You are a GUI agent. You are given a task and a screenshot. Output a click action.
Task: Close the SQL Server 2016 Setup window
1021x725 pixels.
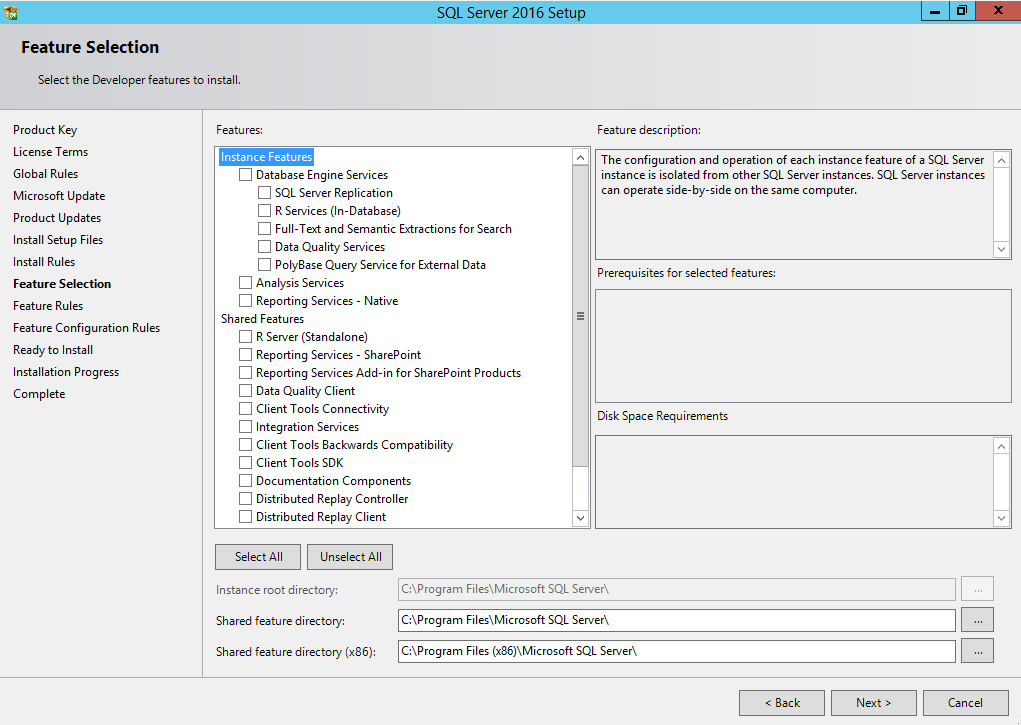pos(998,10)
